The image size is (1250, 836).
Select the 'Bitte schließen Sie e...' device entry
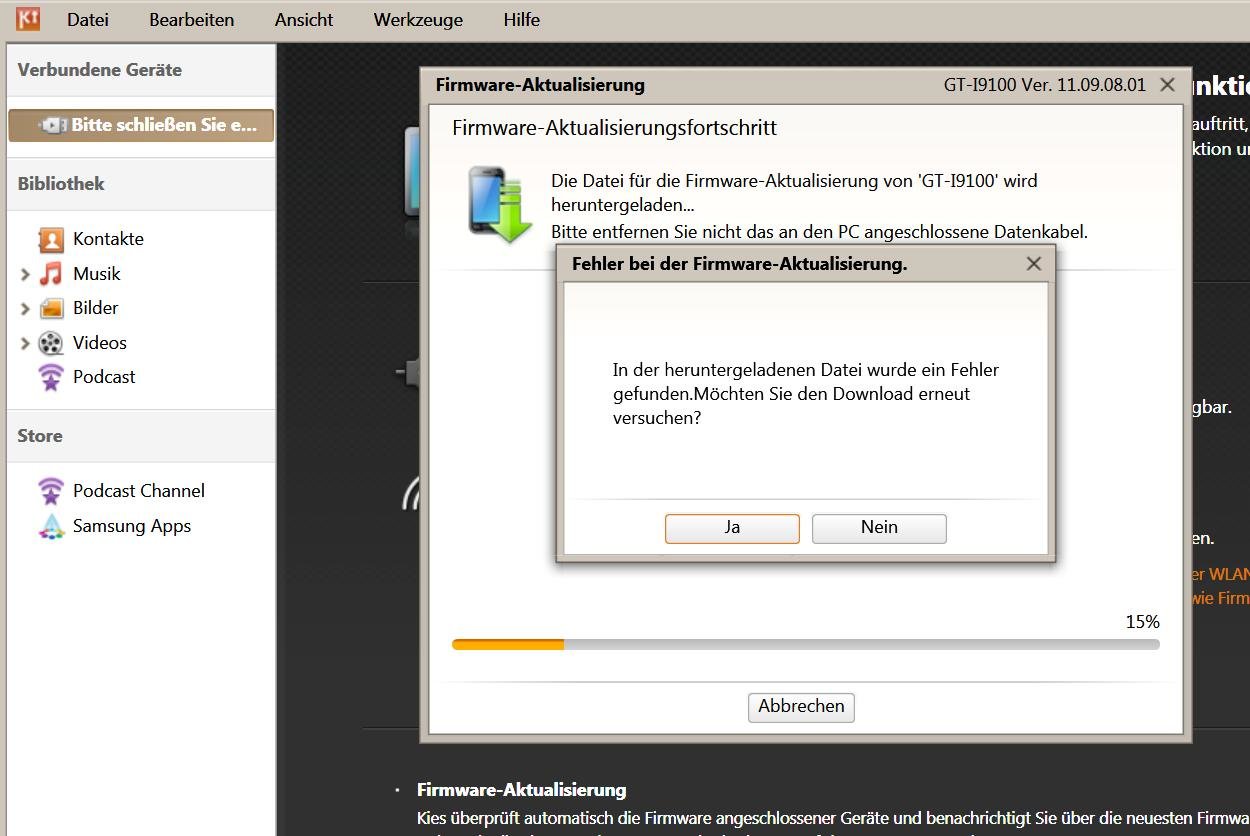click(141, 126)
